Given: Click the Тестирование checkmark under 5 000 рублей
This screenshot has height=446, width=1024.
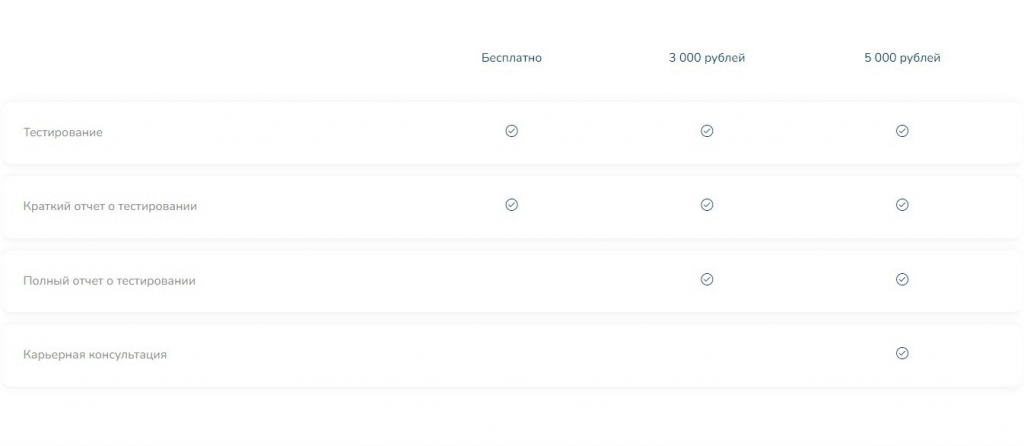Looking at the screenshot, I should [902, 131].
